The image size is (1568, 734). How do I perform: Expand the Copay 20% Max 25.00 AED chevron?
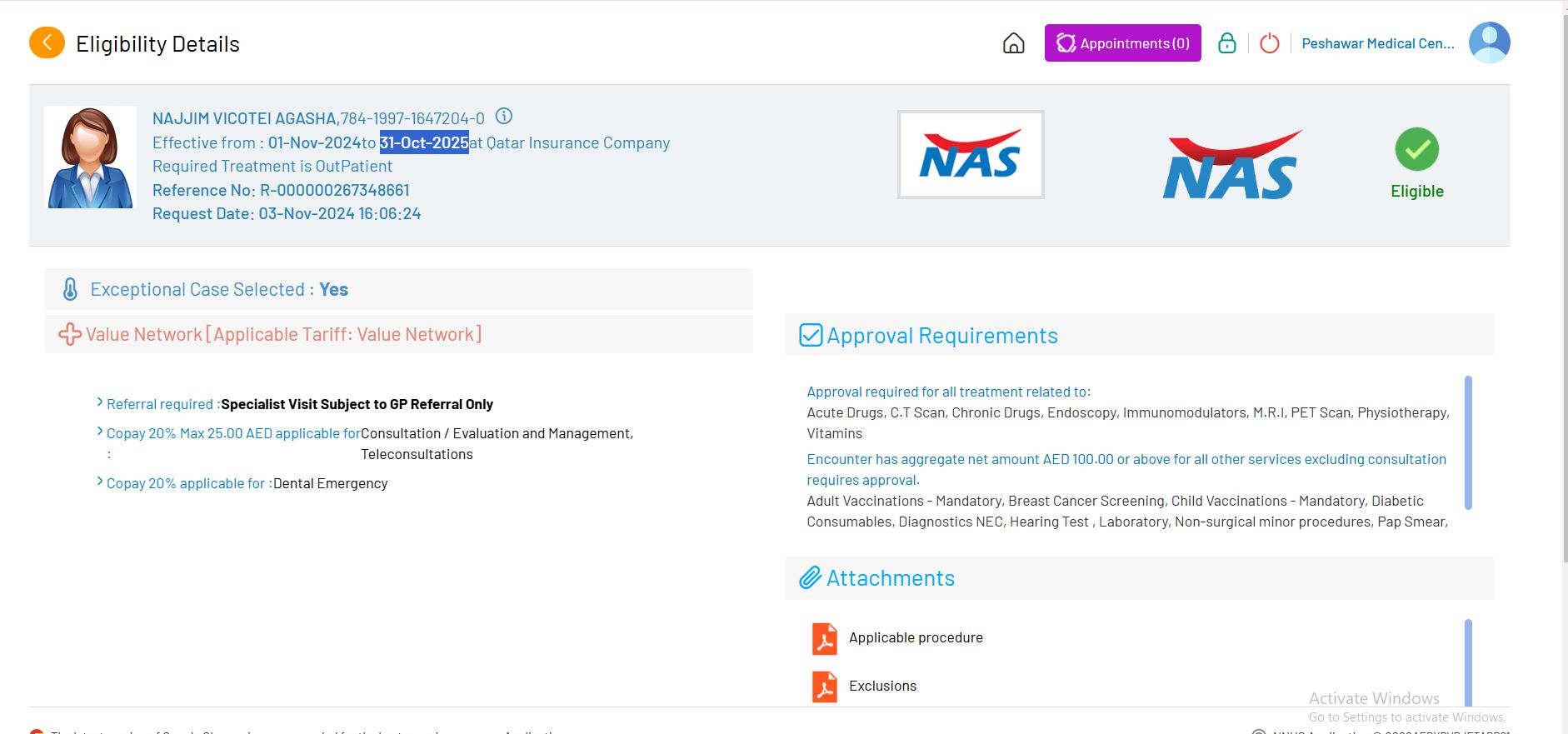(100, 432)
